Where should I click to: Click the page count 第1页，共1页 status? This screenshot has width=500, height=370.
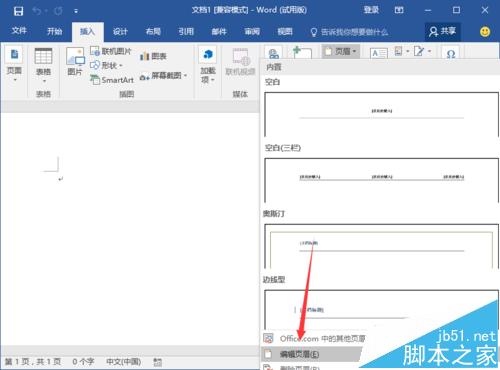click(x=33, y=362)
